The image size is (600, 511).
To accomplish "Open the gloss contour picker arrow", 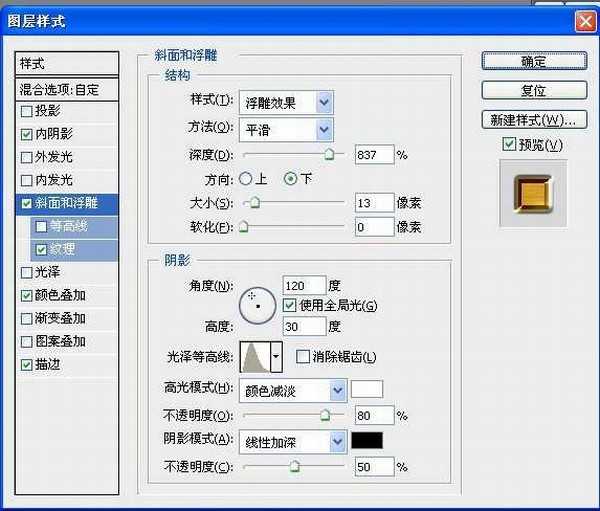I will [276, 356].
